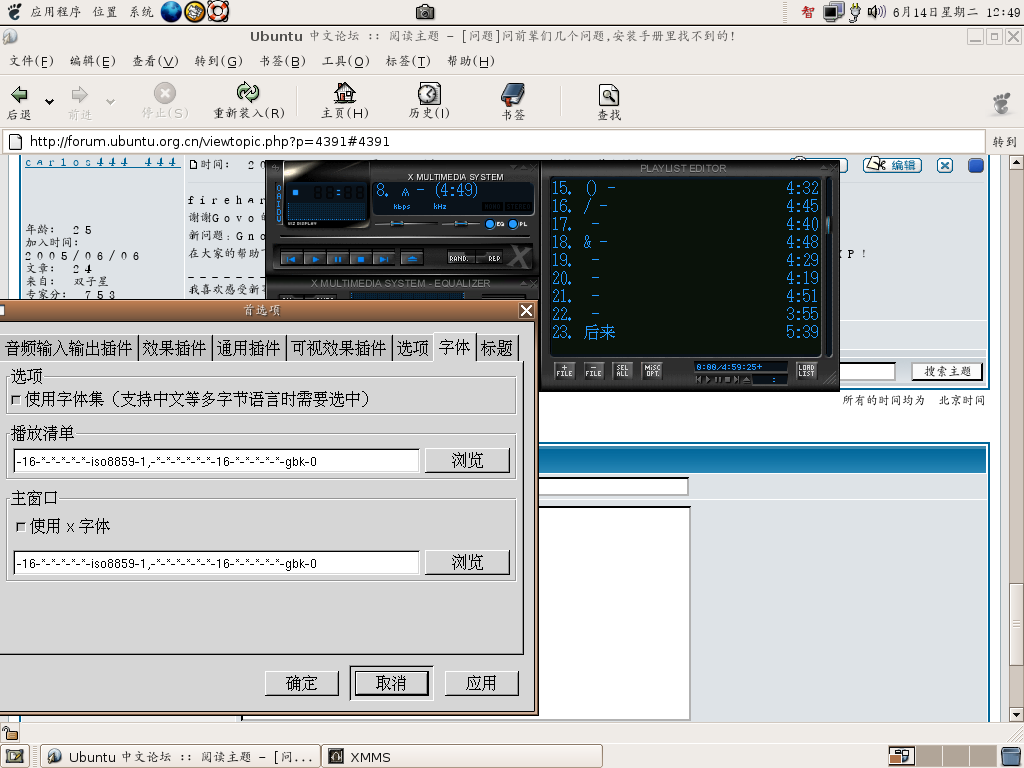
Task: Switch to 选项 tab in preferences
Action: click(413, 347)
